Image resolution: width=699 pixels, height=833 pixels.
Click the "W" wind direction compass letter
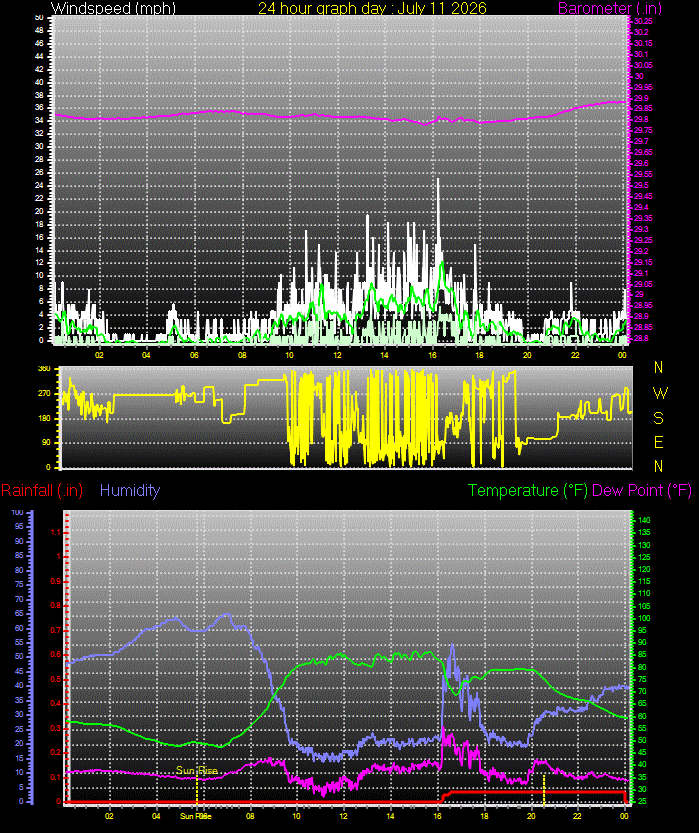[660, 393]
